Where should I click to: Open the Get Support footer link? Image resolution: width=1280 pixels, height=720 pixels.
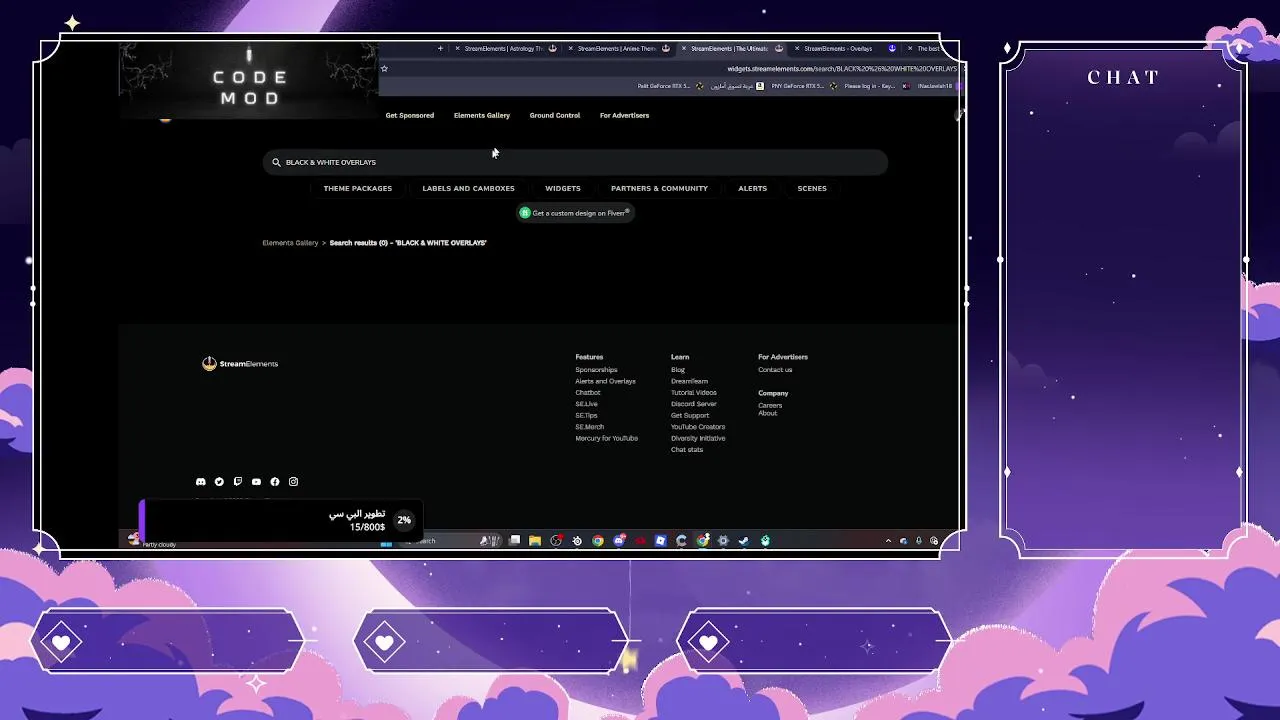pos(690,416)
